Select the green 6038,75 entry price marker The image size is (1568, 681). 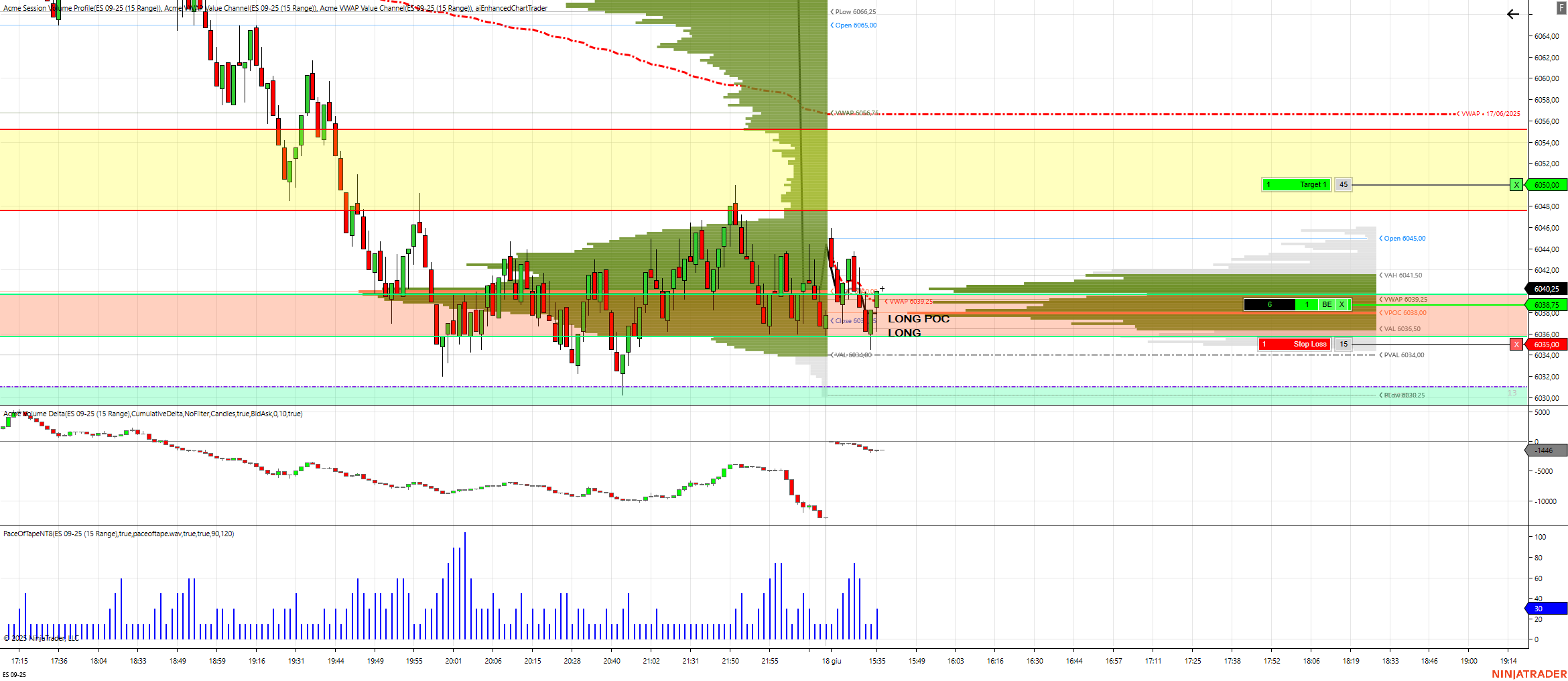click(1547, 305)
